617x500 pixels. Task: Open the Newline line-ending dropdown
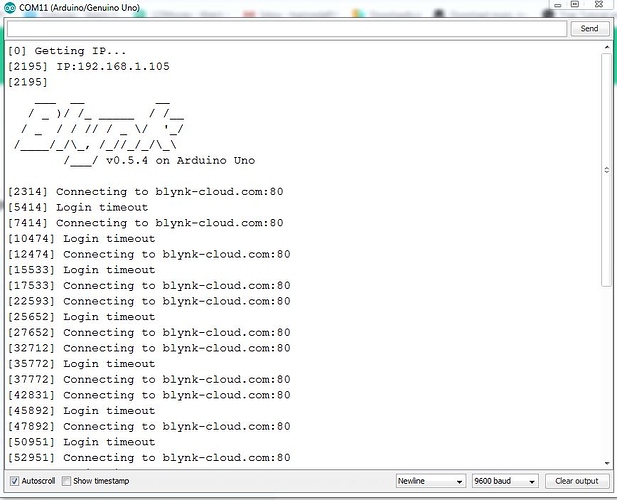coord(430,481)
